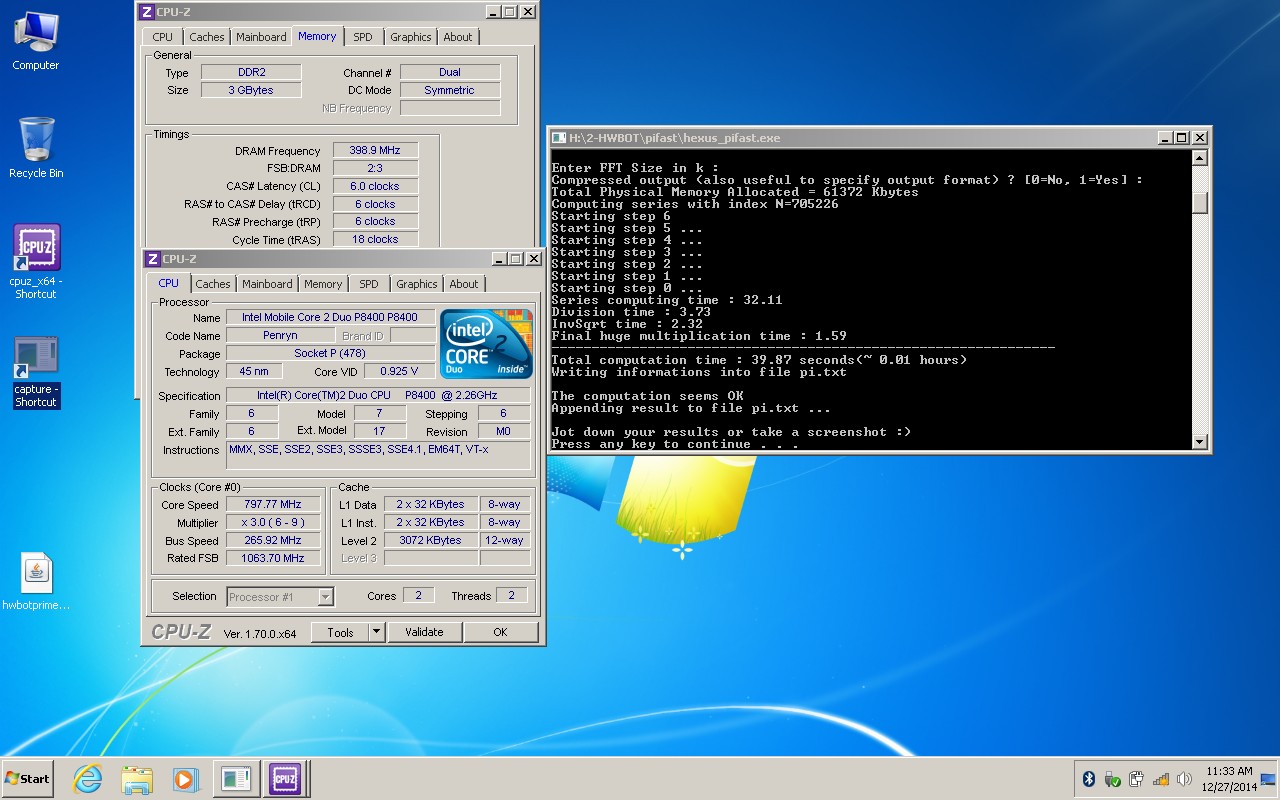This screenshot has width=1280, height=800.
Task: Click the Tools button
Action: pos(340,632)
